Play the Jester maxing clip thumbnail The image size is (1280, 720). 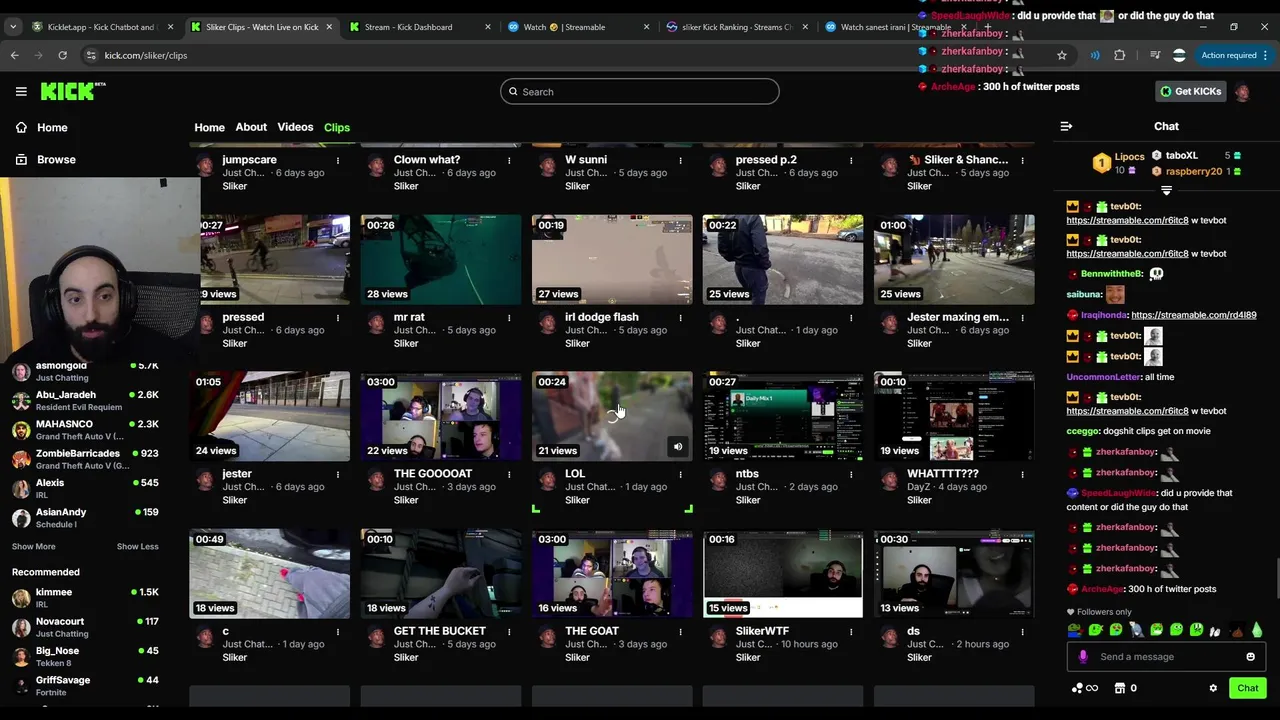point(954,260)
